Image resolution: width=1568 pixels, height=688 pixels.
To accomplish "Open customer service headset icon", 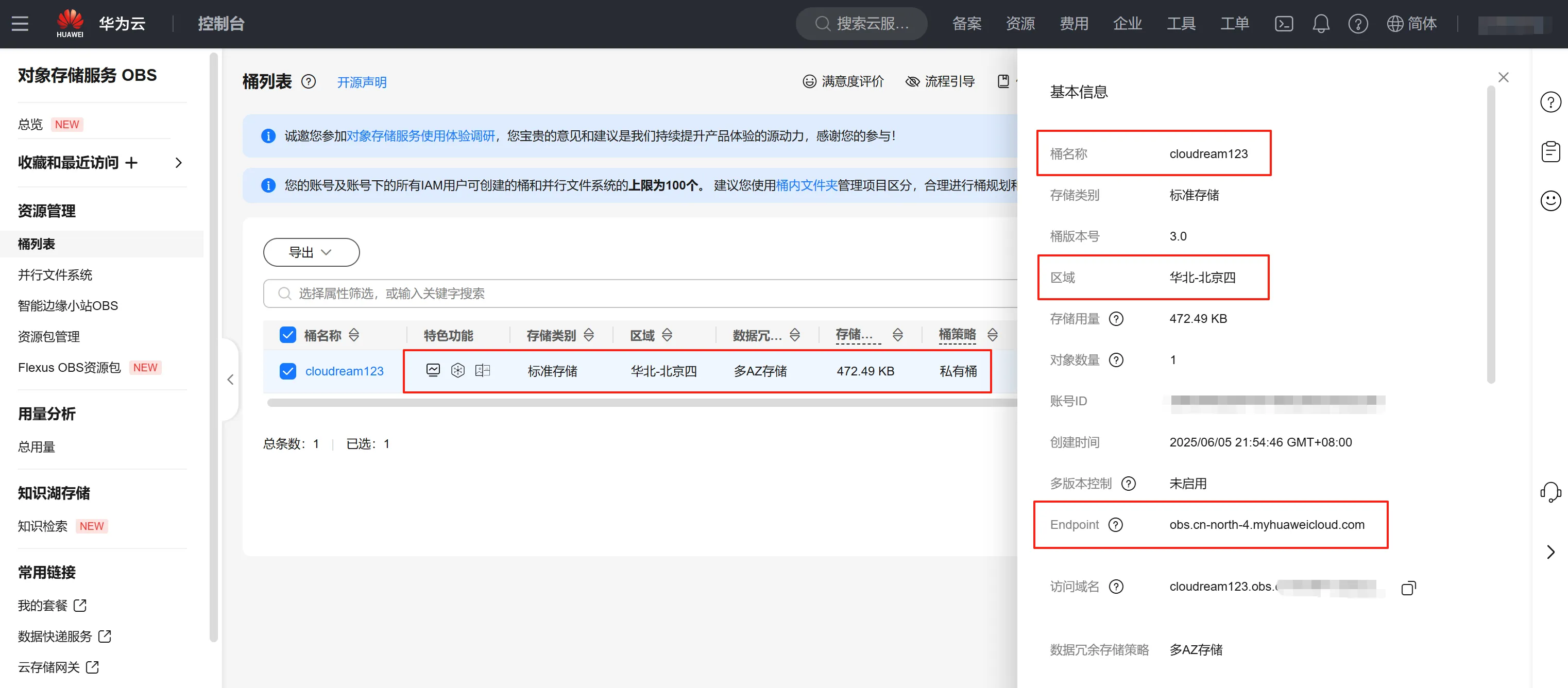I will click(x=1550, y=492).
